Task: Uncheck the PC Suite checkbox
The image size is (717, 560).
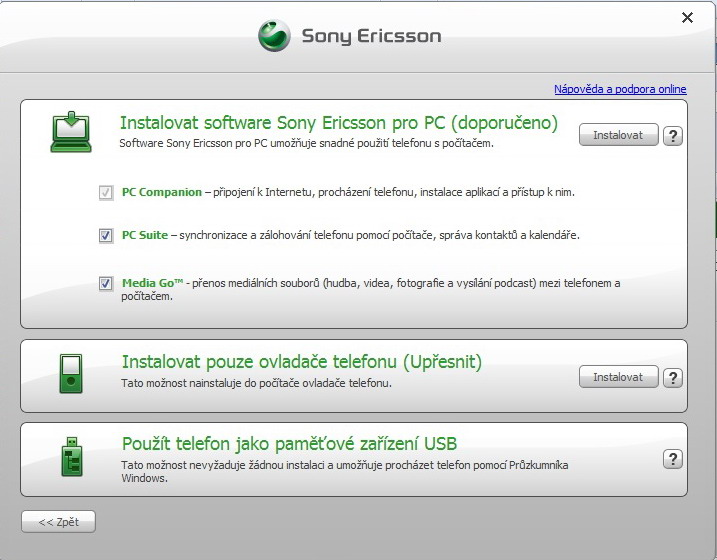Action: (x=106, y=235)
